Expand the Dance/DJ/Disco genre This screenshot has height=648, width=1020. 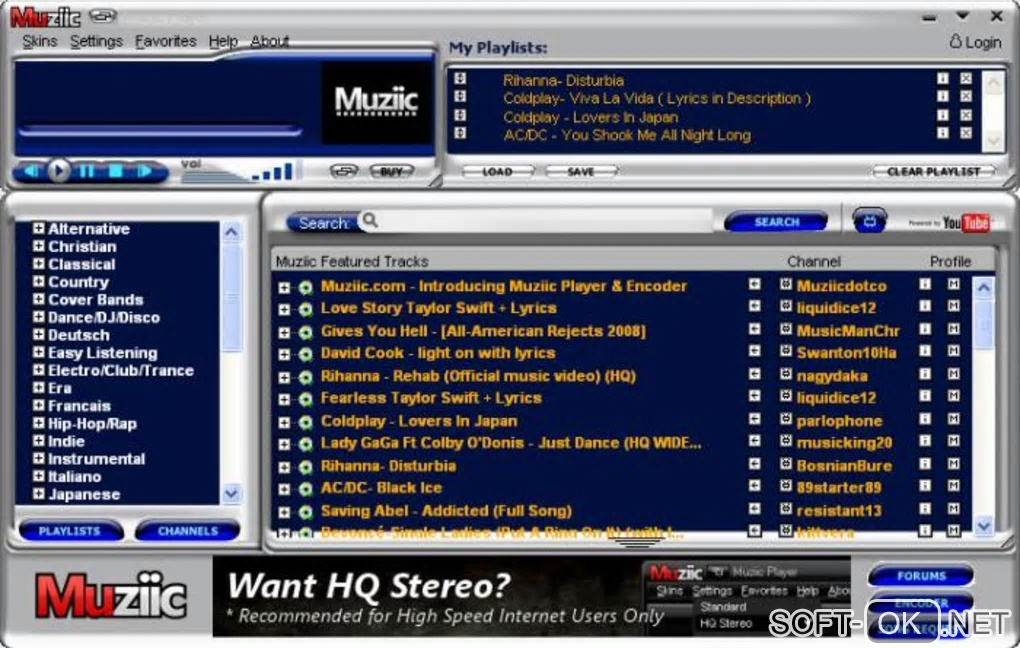pos(38,317)
